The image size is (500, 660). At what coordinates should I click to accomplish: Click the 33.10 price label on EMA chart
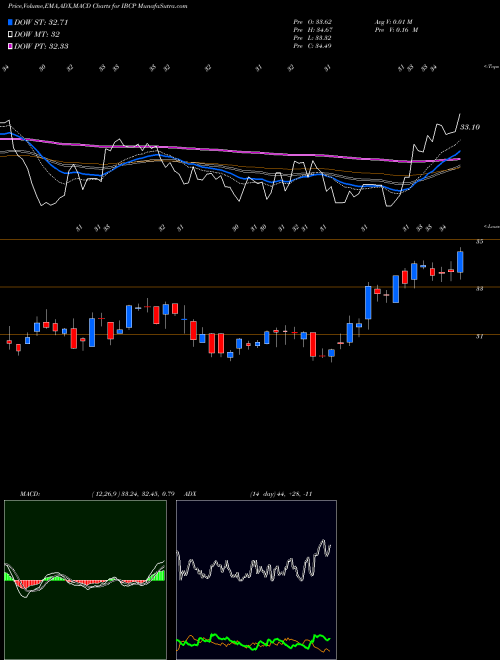470,127
